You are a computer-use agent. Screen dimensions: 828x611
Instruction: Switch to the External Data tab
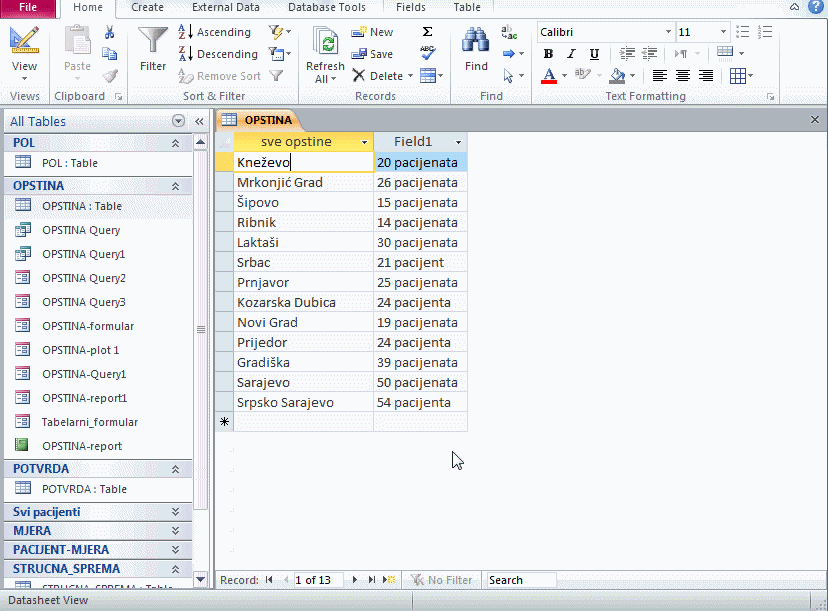pos(225,7)
